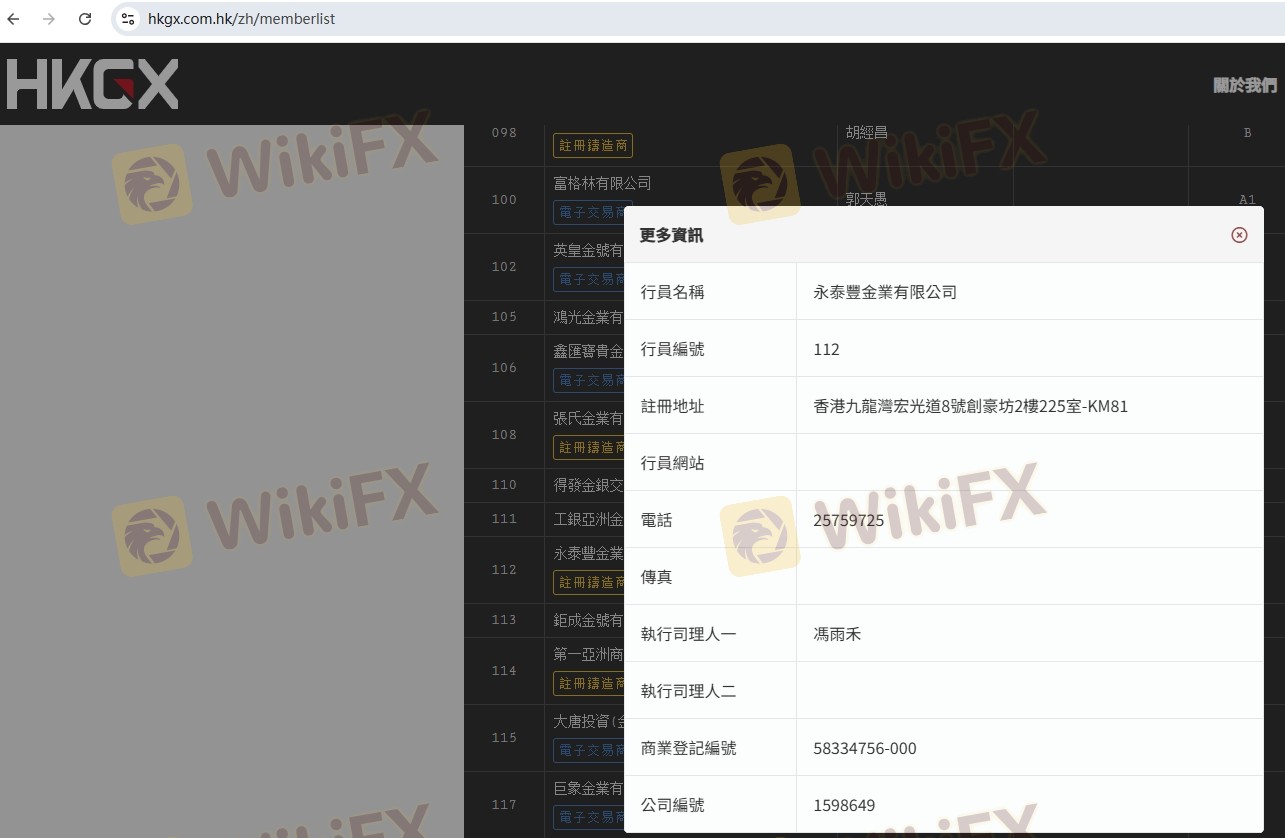Click the browser back arrow
1285x838 pixels.
tap(14, 19)
